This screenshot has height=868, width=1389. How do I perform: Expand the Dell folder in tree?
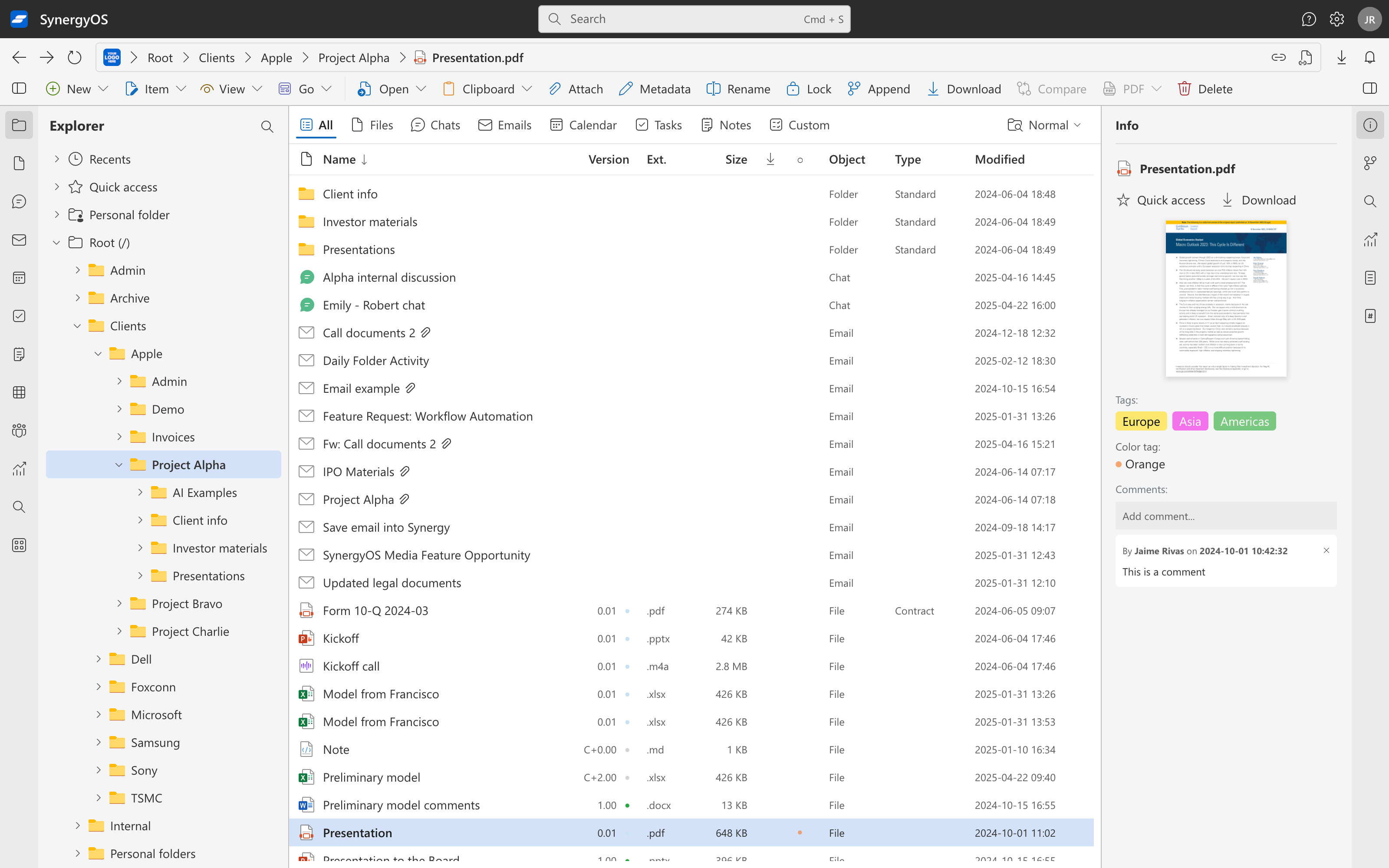[x=98, y=659]
